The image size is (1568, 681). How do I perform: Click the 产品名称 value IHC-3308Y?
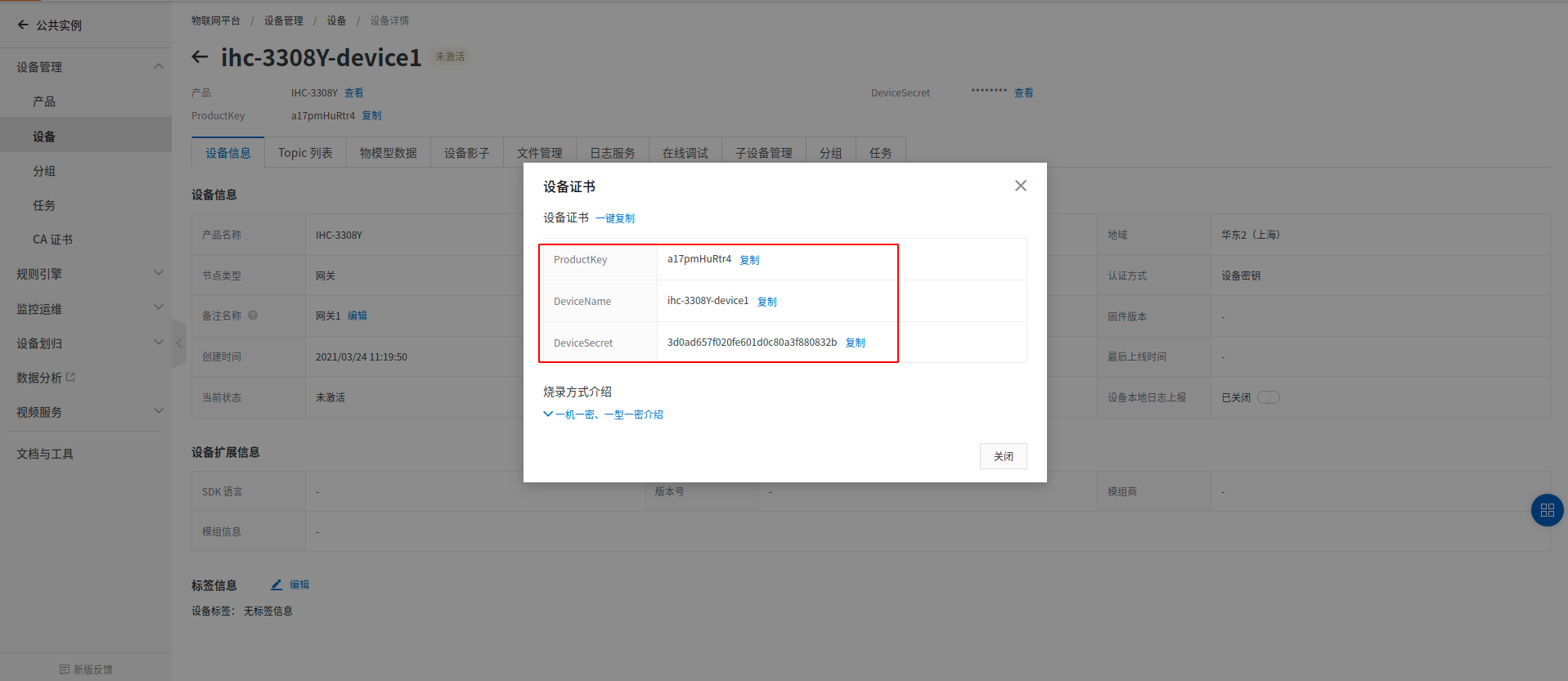pyautogui.click(x=339, y=235)
